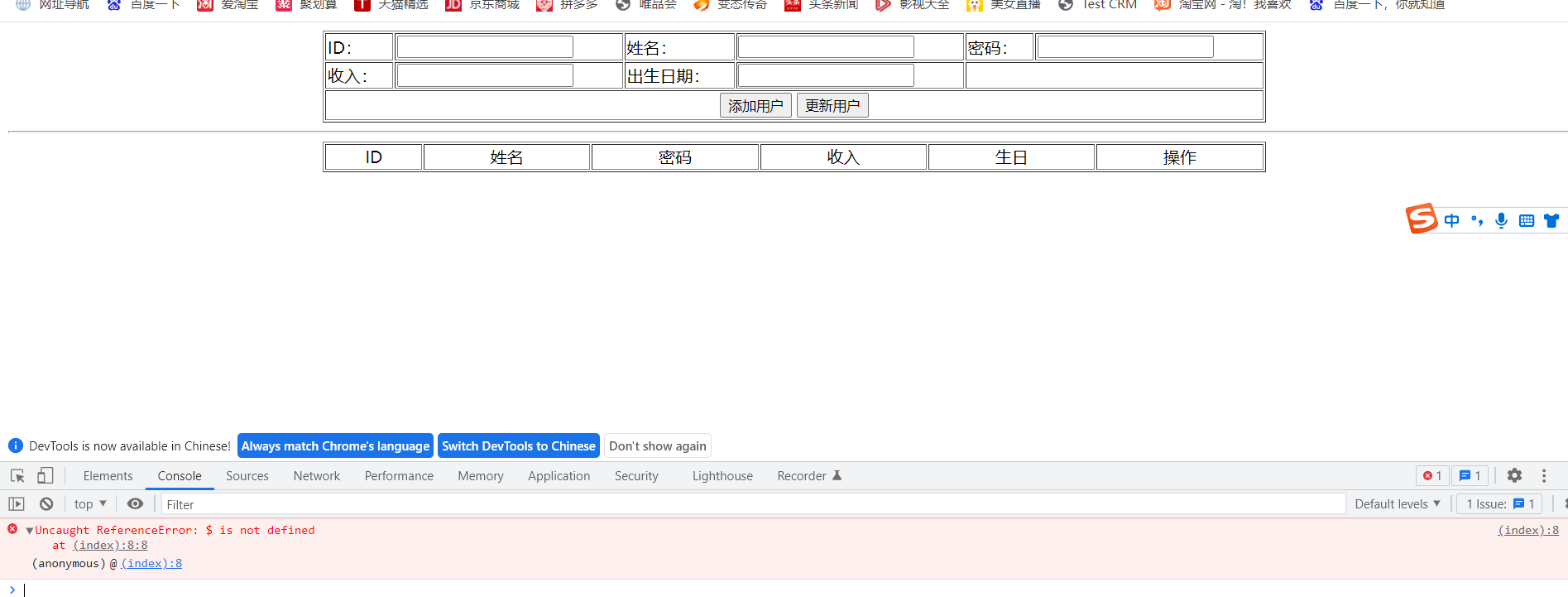This screenshot has height=597, width=1568.
Task: Focus the ID input field
Action: tap(485, 47)
